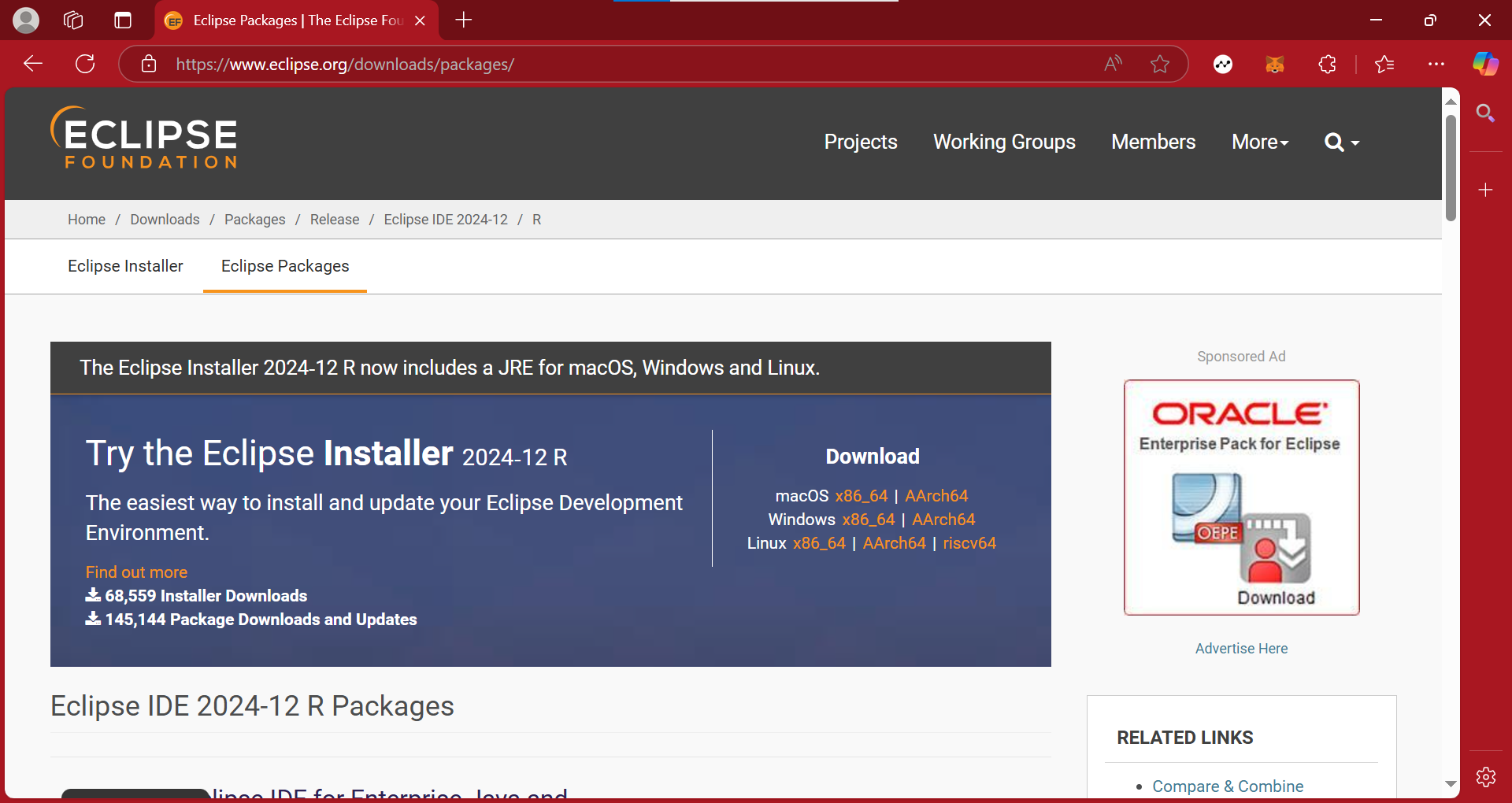The image size is (1512, 803).
Task: Open browser Settings and more menu
Action: (1436, 64)
